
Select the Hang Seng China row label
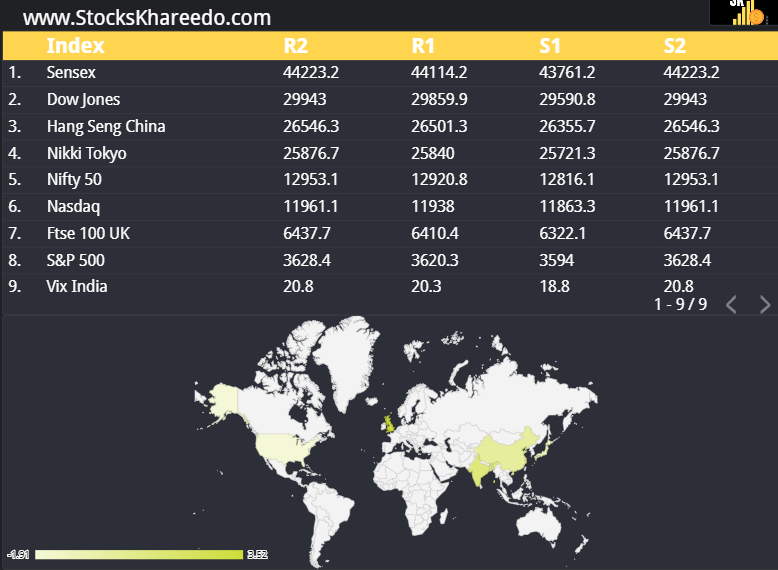(106, 127)
